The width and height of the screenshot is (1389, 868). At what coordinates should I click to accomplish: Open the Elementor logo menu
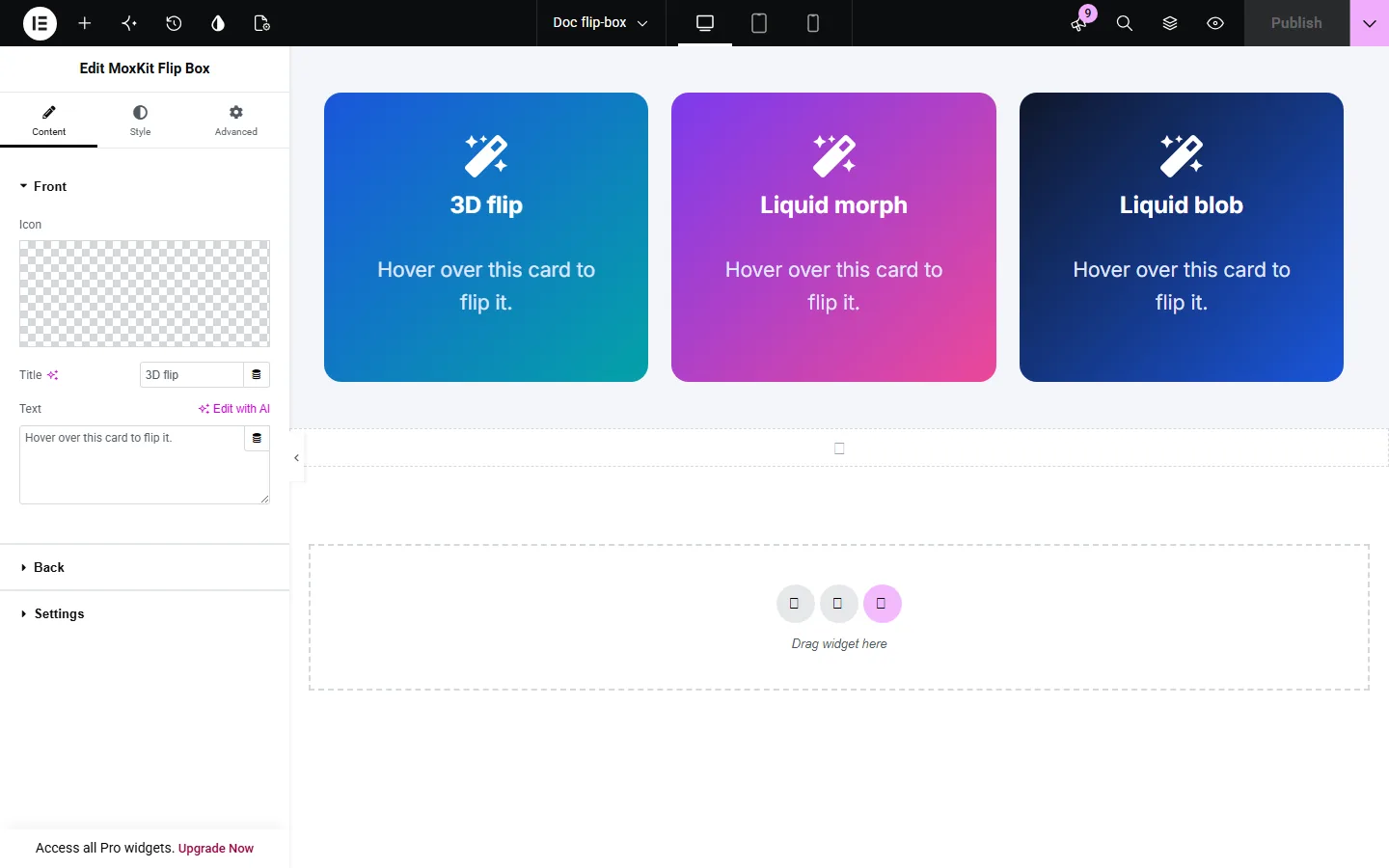40,23
